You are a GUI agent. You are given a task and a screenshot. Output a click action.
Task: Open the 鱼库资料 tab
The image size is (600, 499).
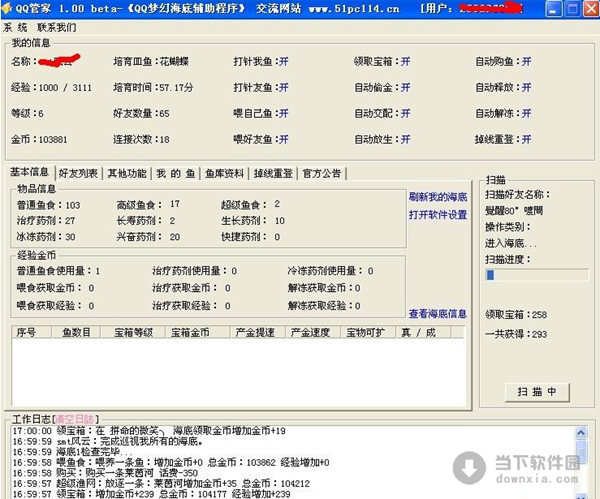tap(225, 174)
